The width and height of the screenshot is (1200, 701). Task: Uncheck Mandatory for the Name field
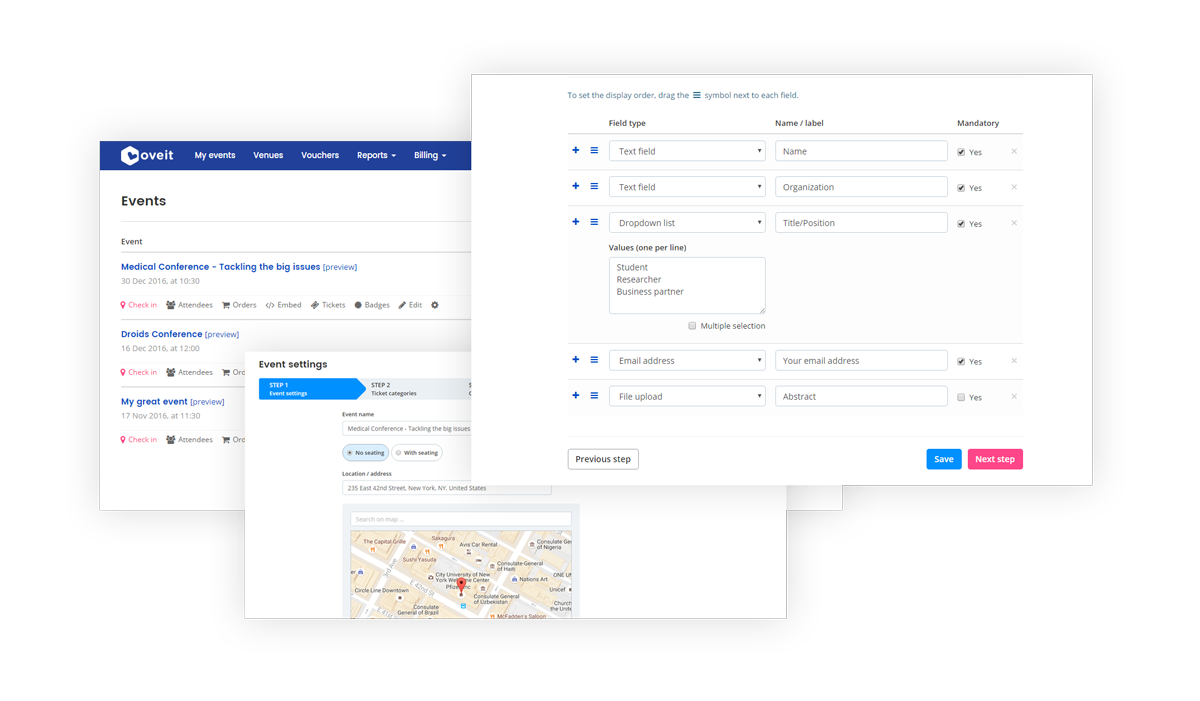pos(961,152)
